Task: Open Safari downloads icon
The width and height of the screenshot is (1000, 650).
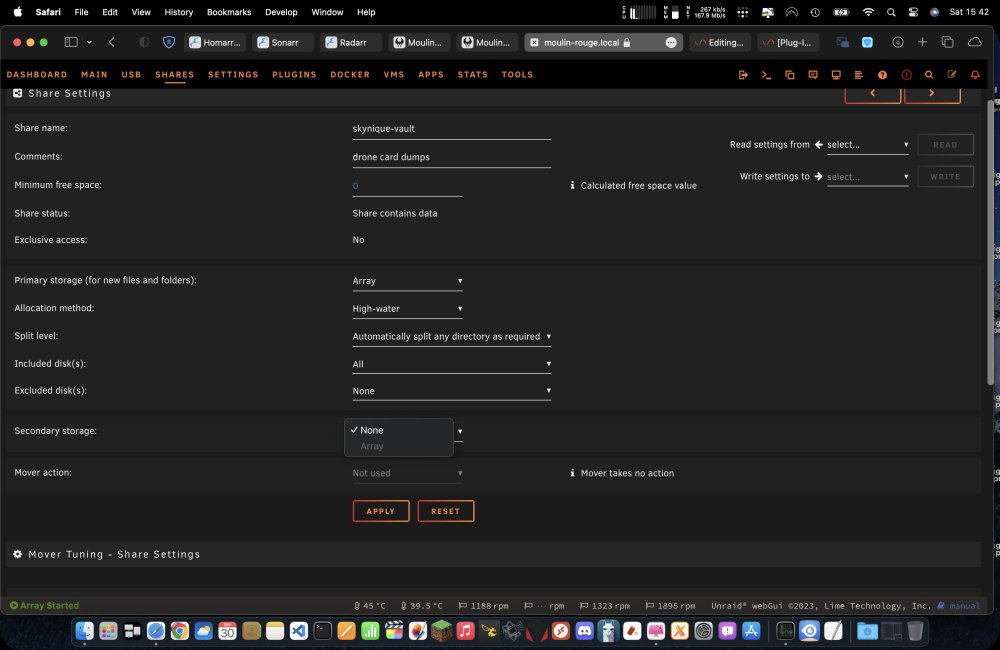Action: 897,42
